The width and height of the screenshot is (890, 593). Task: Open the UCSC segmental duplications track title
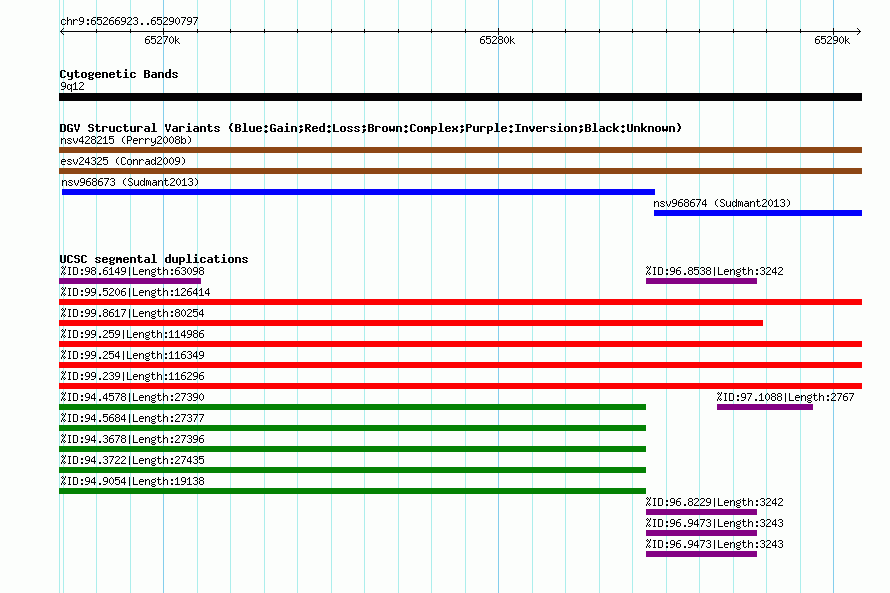(154, 259)
